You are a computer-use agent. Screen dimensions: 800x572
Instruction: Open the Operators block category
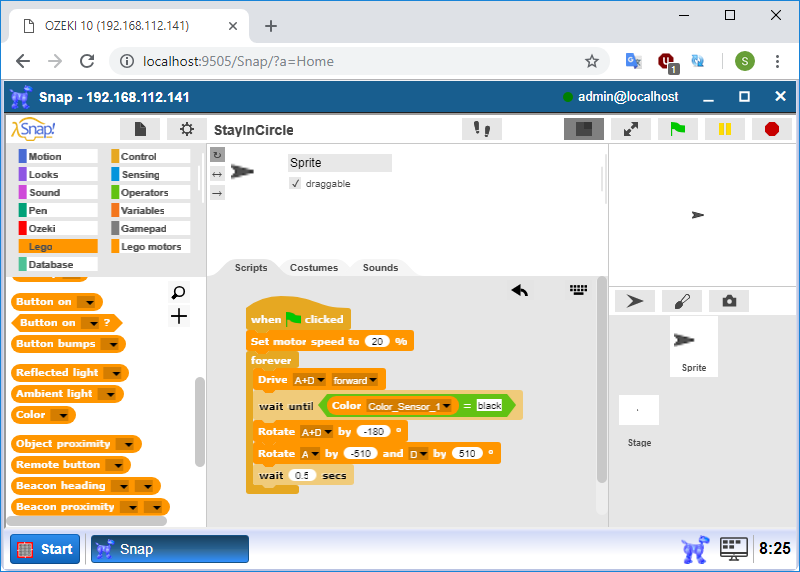(x=151, y=192)
